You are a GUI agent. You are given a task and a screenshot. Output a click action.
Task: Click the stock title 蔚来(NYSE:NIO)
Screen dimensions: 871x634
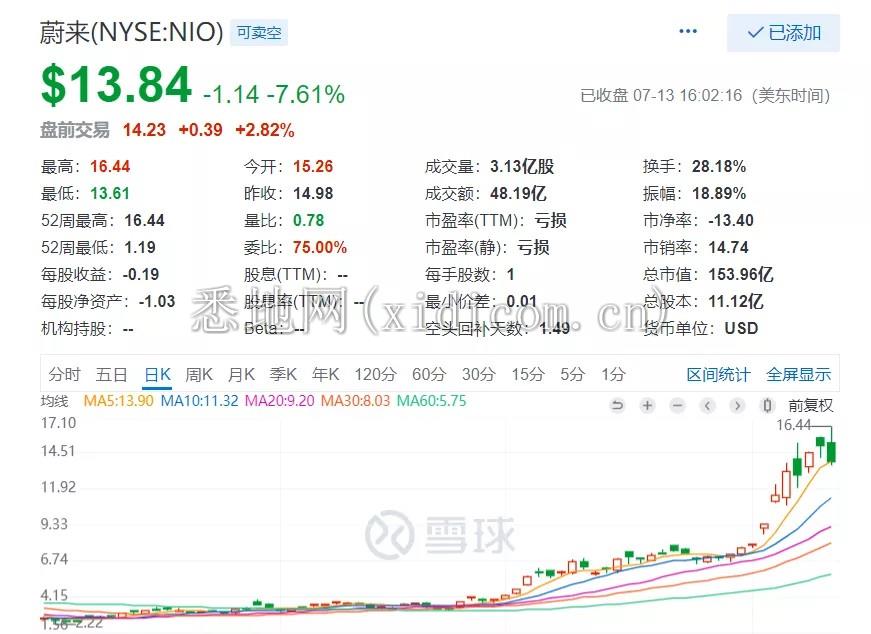(132, 32)
